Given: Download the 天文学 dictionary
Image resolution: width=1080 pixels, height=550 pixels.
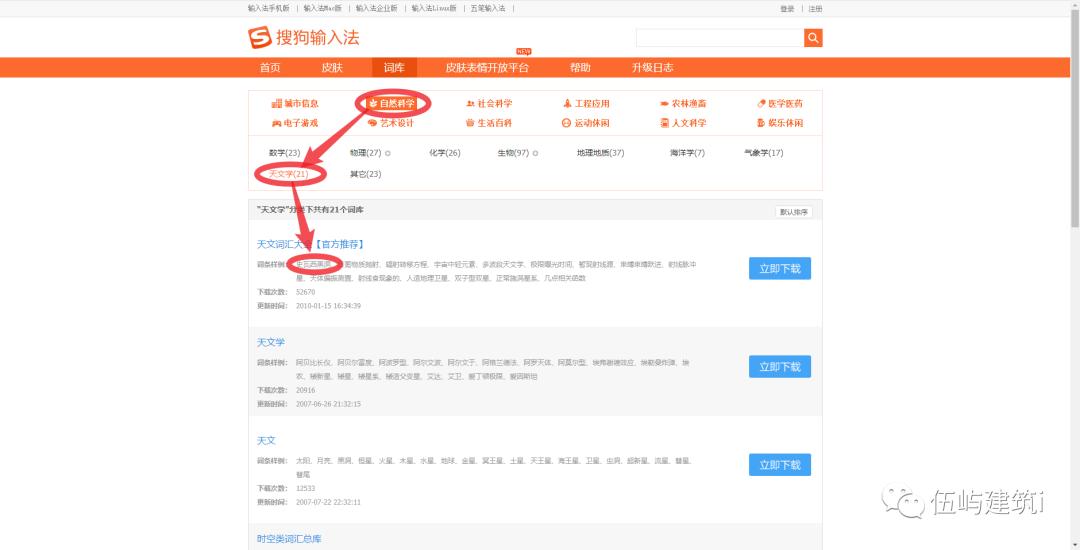Looking at the screenshot, I should (x=780, y=367).
